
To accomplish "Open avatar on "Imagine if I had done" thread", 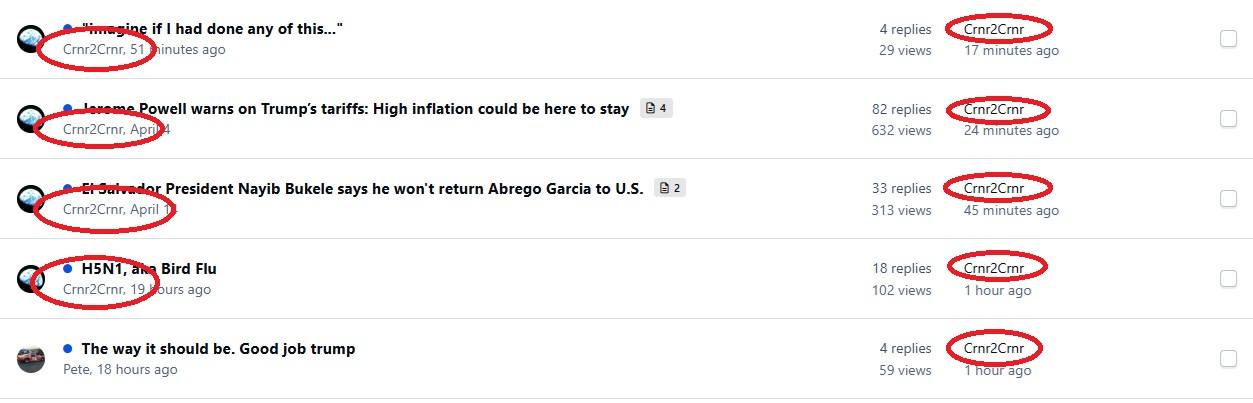I will (31, 39).
